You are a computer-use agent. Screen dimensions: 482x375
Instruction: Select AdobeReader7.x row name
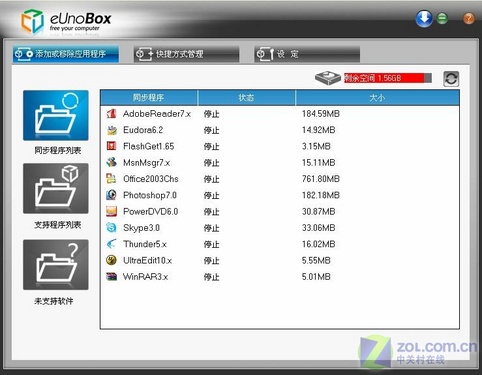157,114
